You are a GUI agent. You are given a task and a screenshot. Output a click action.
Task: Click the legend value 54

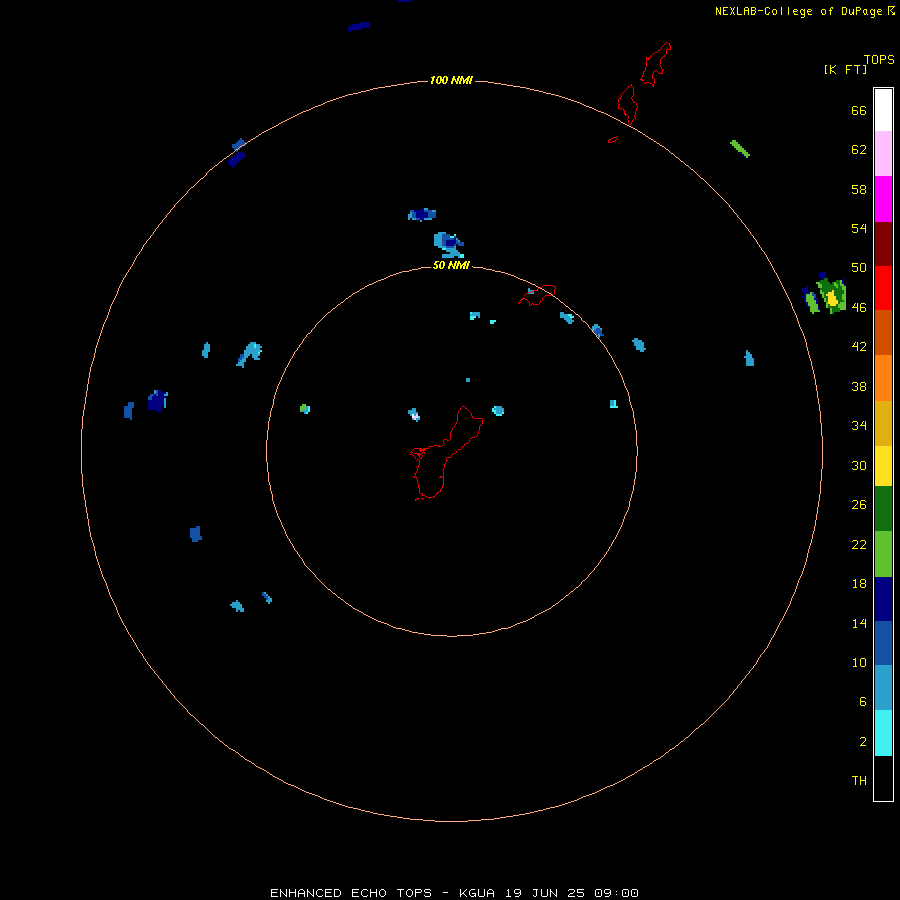pos(859,228)
